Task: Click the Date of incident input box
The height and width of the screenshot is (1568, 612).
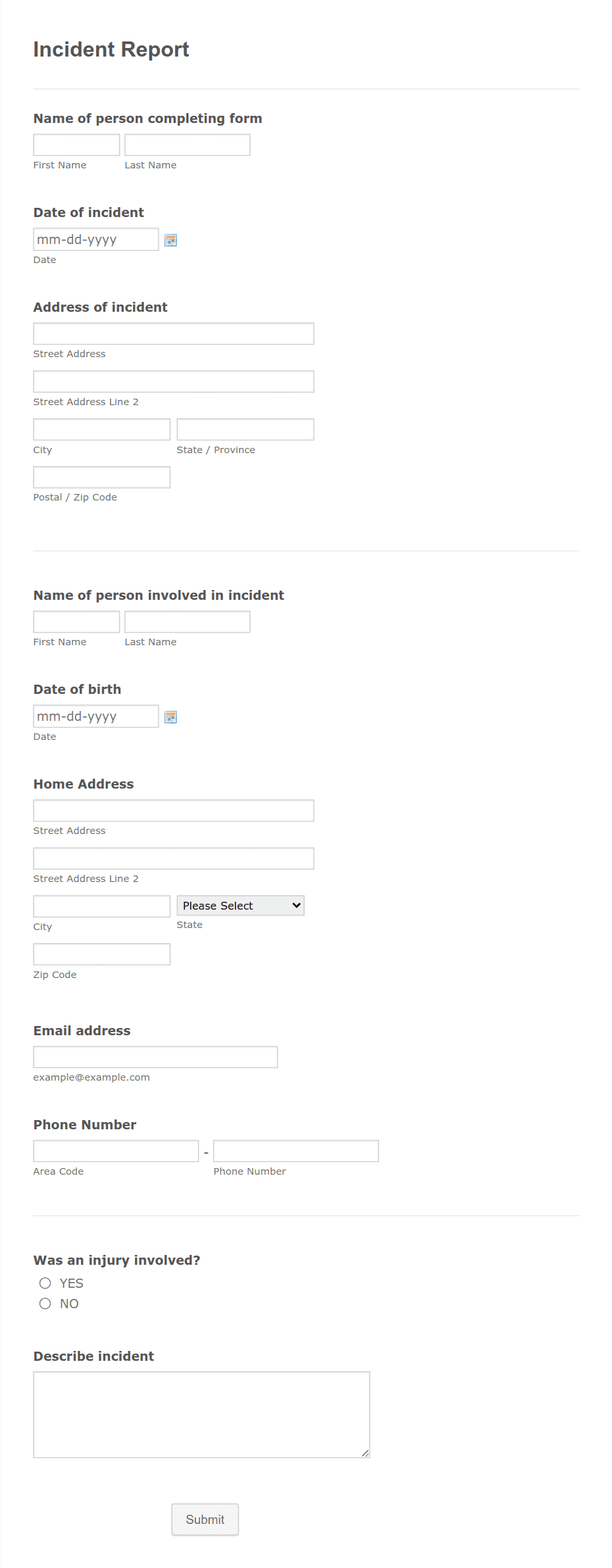Action: (96, 239)
